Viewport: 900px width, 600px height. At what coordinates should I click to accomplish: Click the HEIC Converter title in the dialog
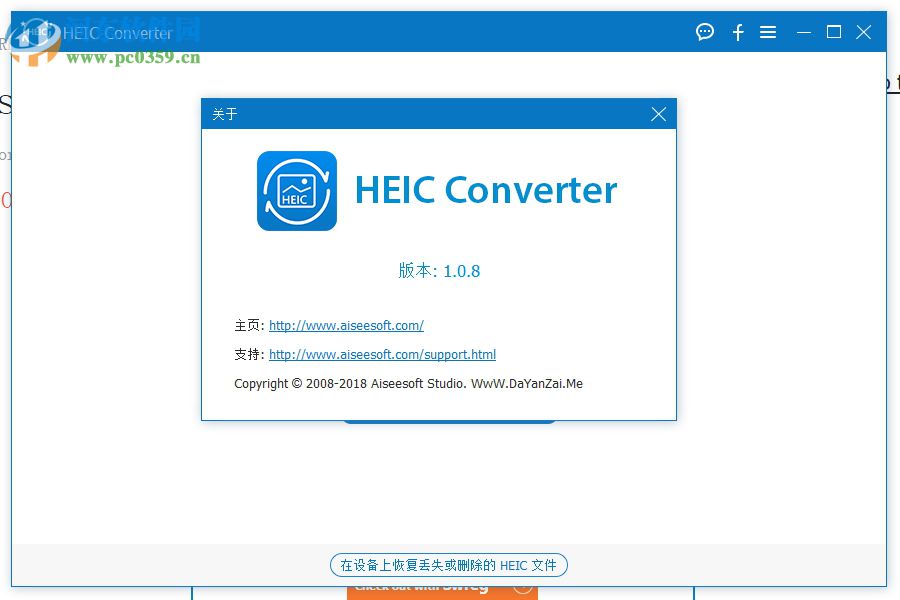[x=487, y=190]
